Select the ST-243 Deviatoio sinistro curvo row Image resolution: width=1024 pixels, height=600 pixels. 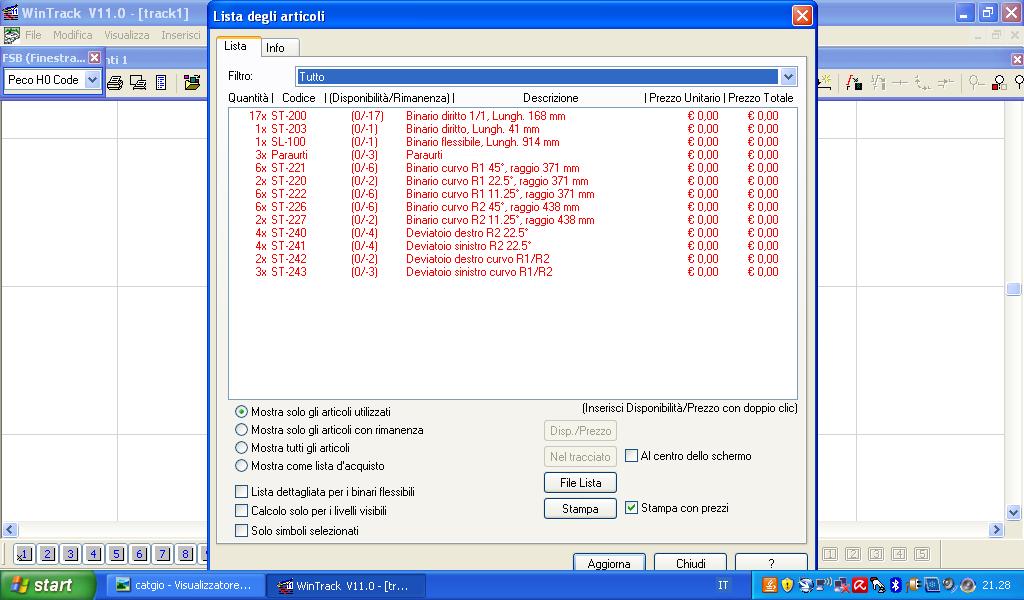[513, 272]
